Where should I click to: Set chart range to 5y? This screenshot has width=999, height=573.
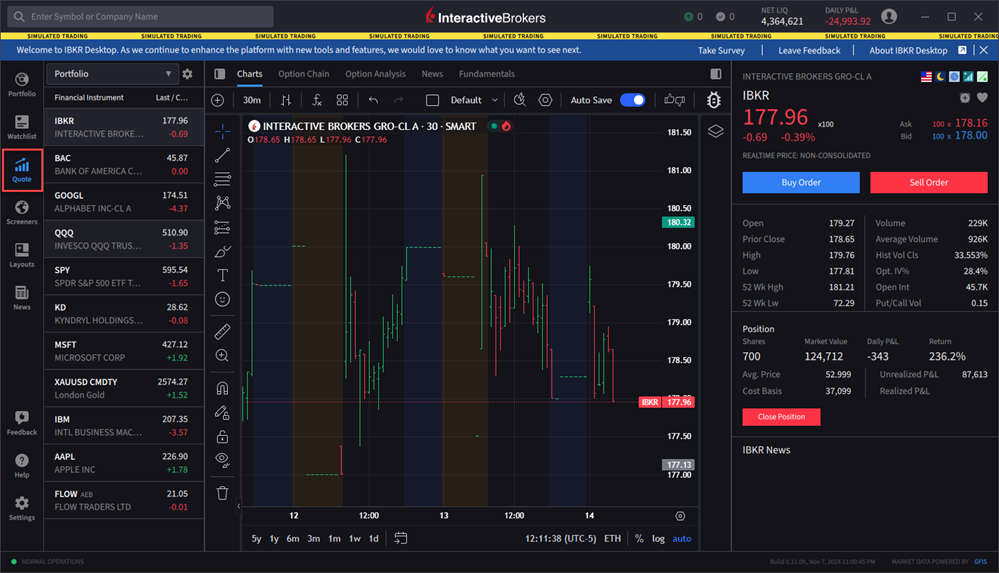pyautogui.click(x=256, y=539)
